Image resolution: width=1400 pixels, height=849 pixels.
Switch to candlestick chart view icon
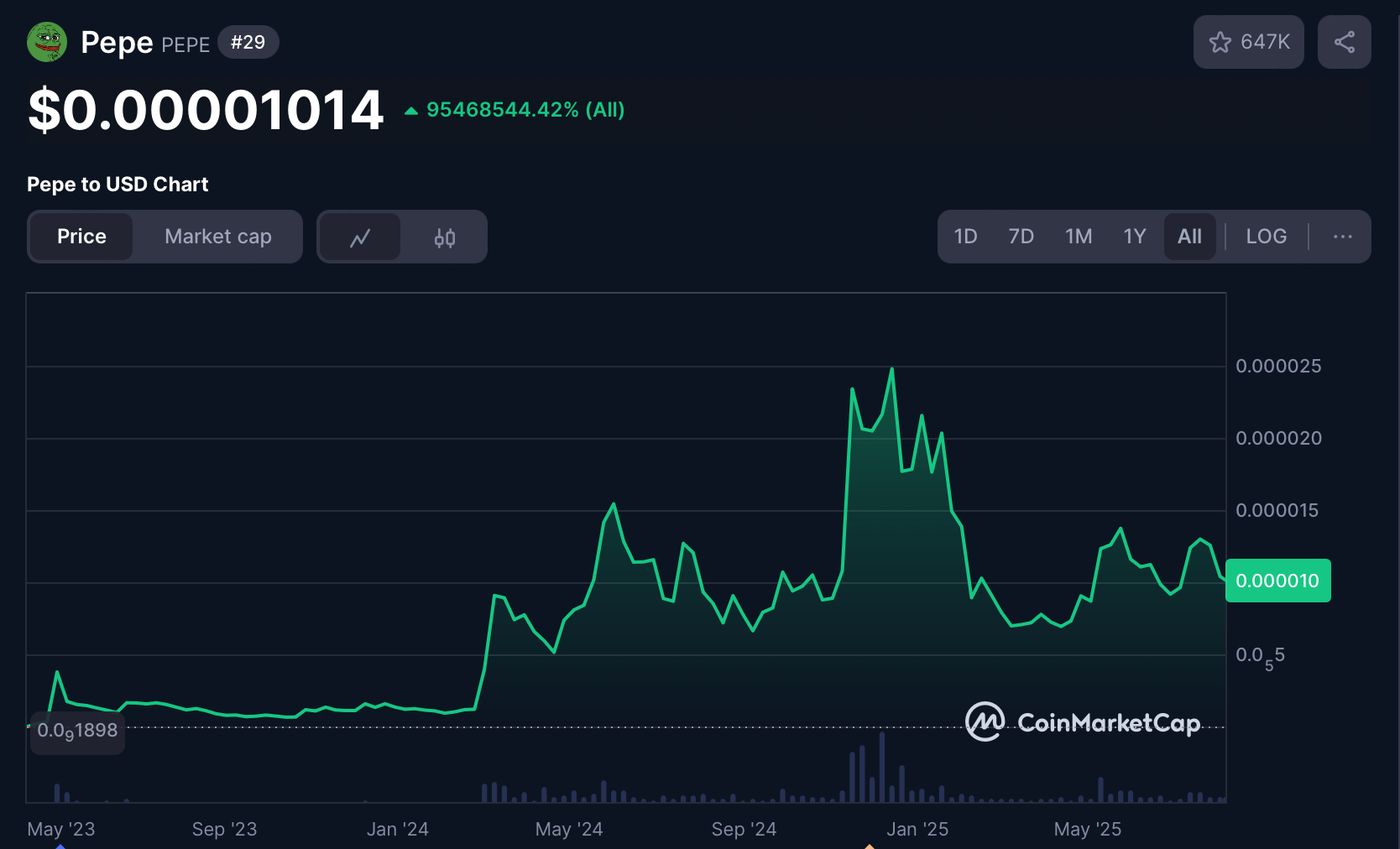(x=445, y=237)
